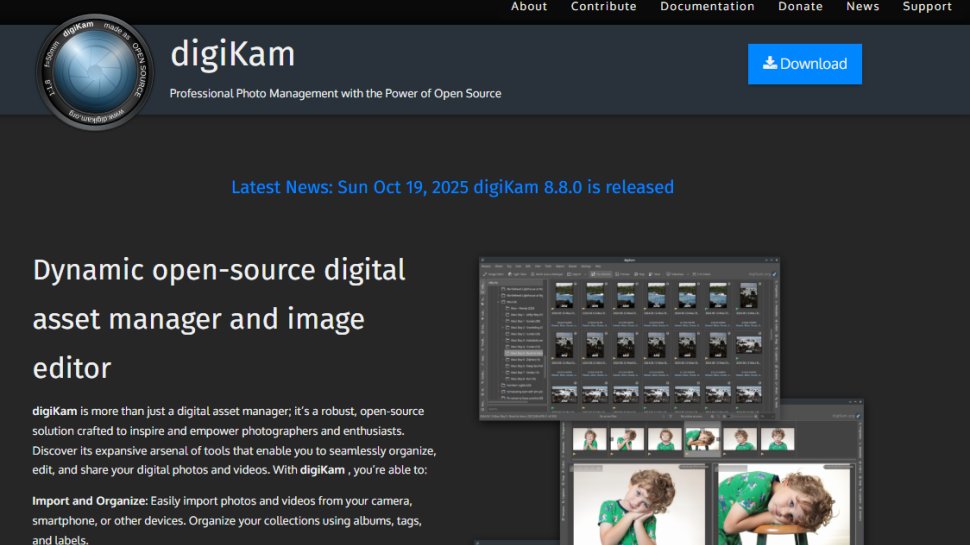Image resolution: width=970 pixels, height=545 pixels.
Task: Open the Donate page
Action: (x=800, y=7)
